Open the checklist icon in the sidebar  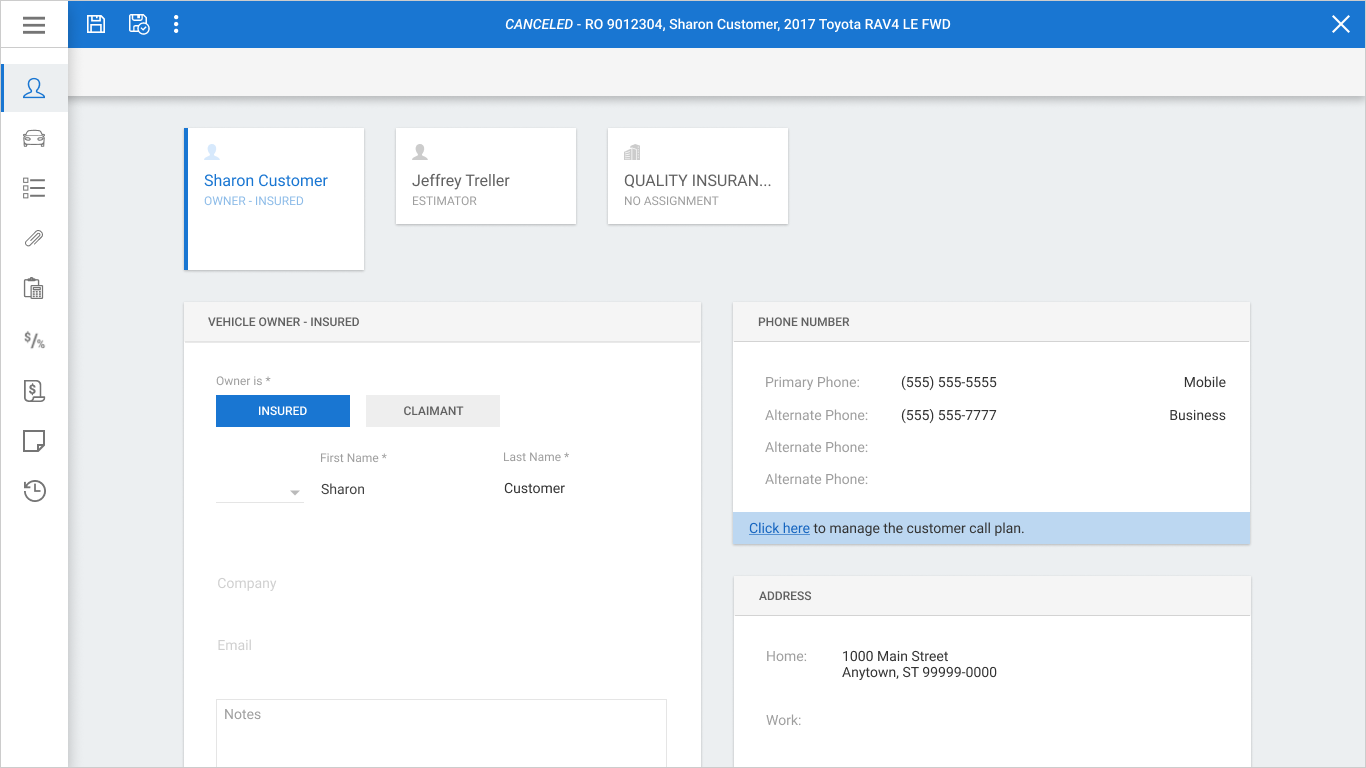tap(34, 188)
